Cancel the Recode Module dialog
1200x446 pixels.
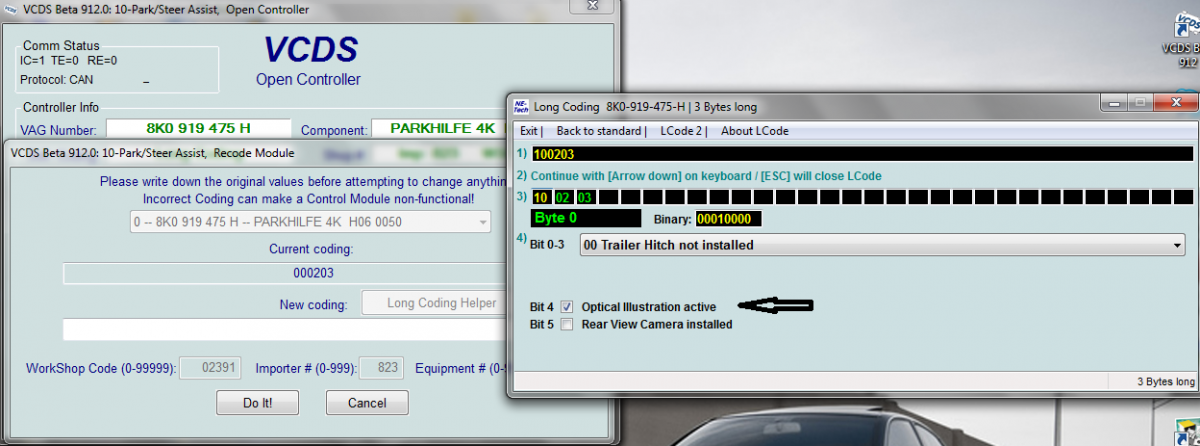click(x=367, y=403)
